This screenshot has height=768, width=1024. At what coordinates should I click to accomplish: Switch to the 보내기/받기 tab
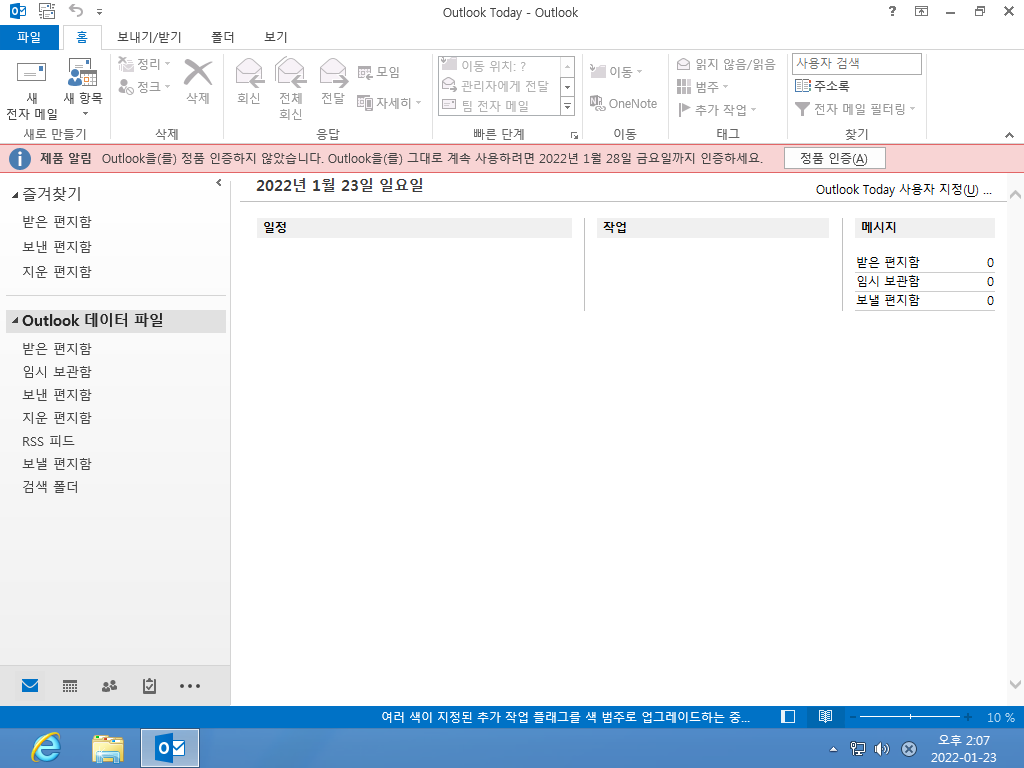(x=149, y=37)
